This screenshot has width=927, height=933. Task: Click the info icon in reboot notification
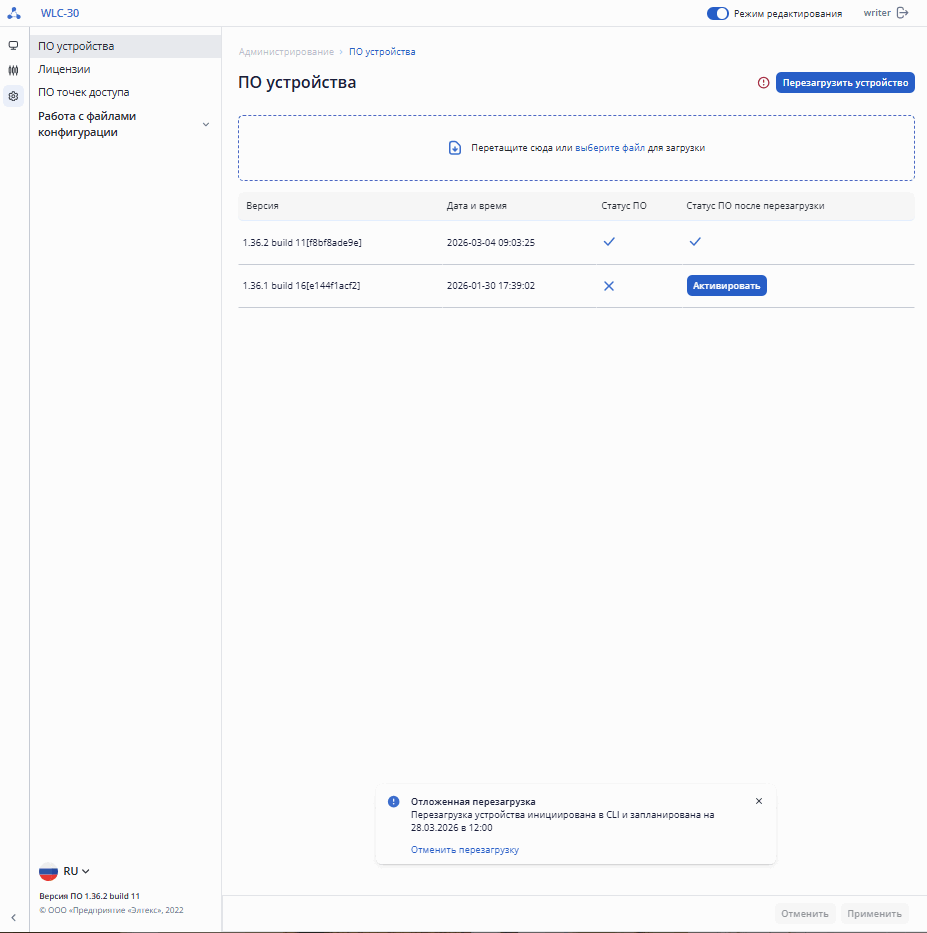coord(394,802)
